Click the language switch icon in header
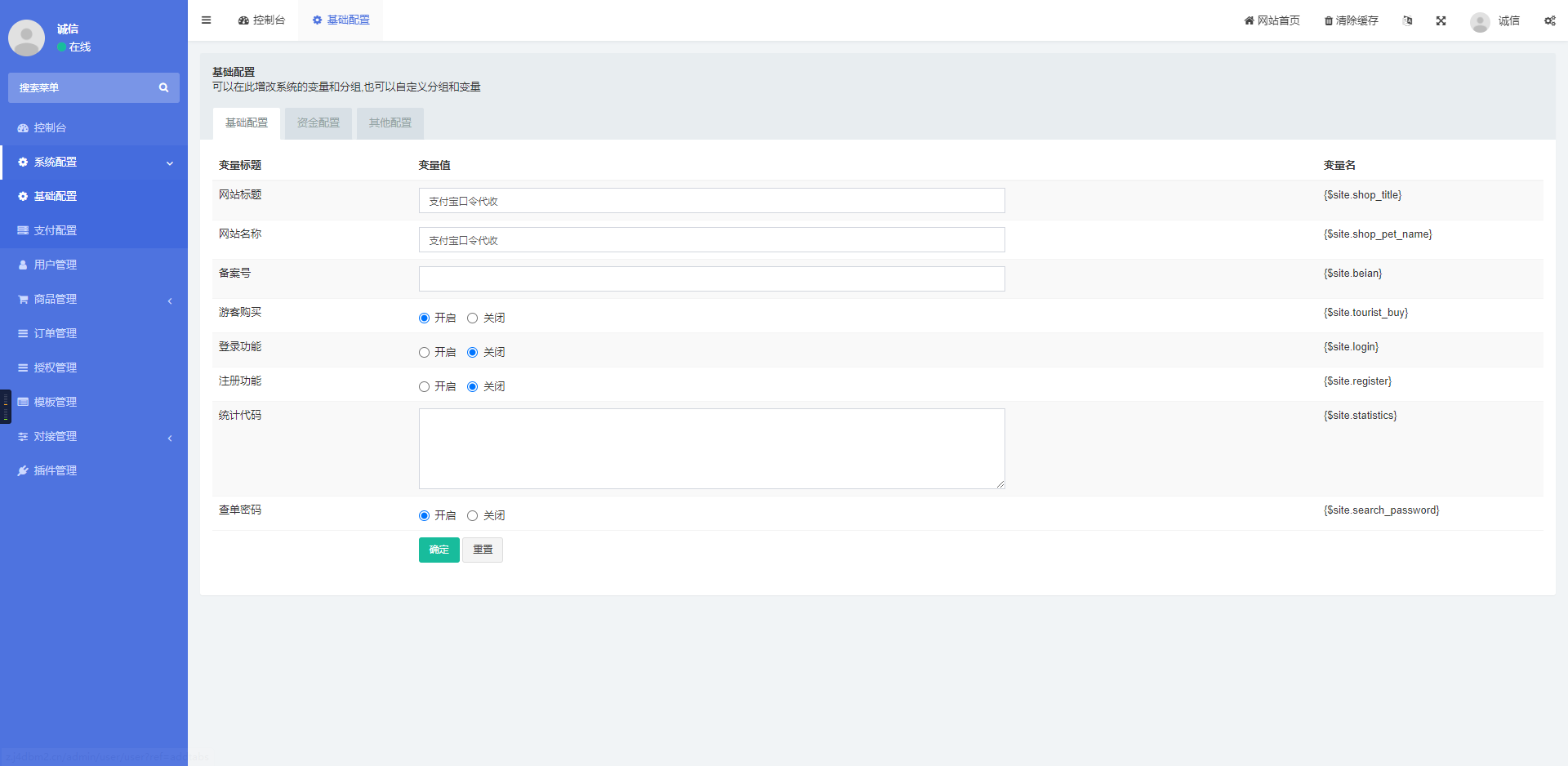The width and height of the screenshot is (1568, 766). point(1407,20)
